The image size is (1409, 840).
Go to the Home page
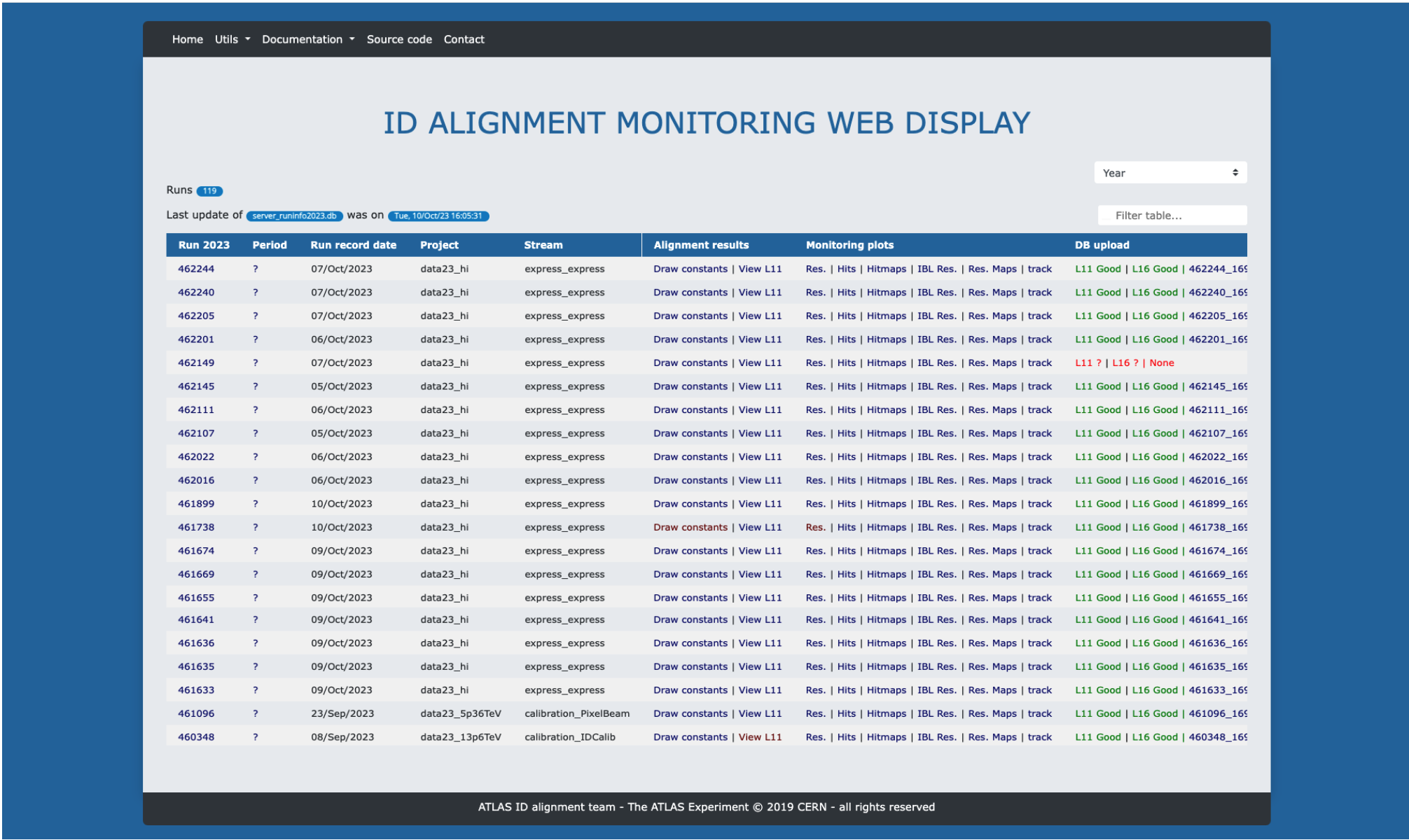point(188,39)
